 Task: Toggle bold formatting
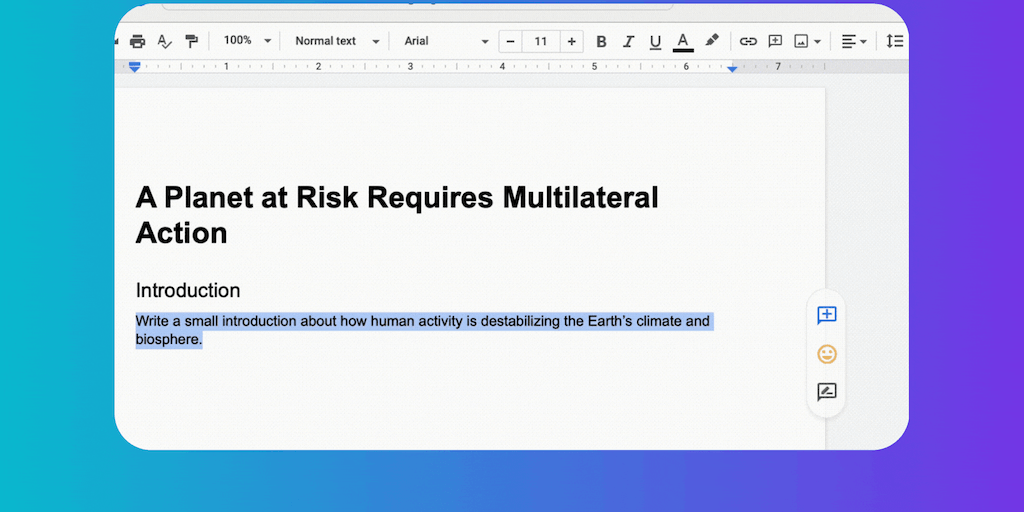tap(601, 41)
